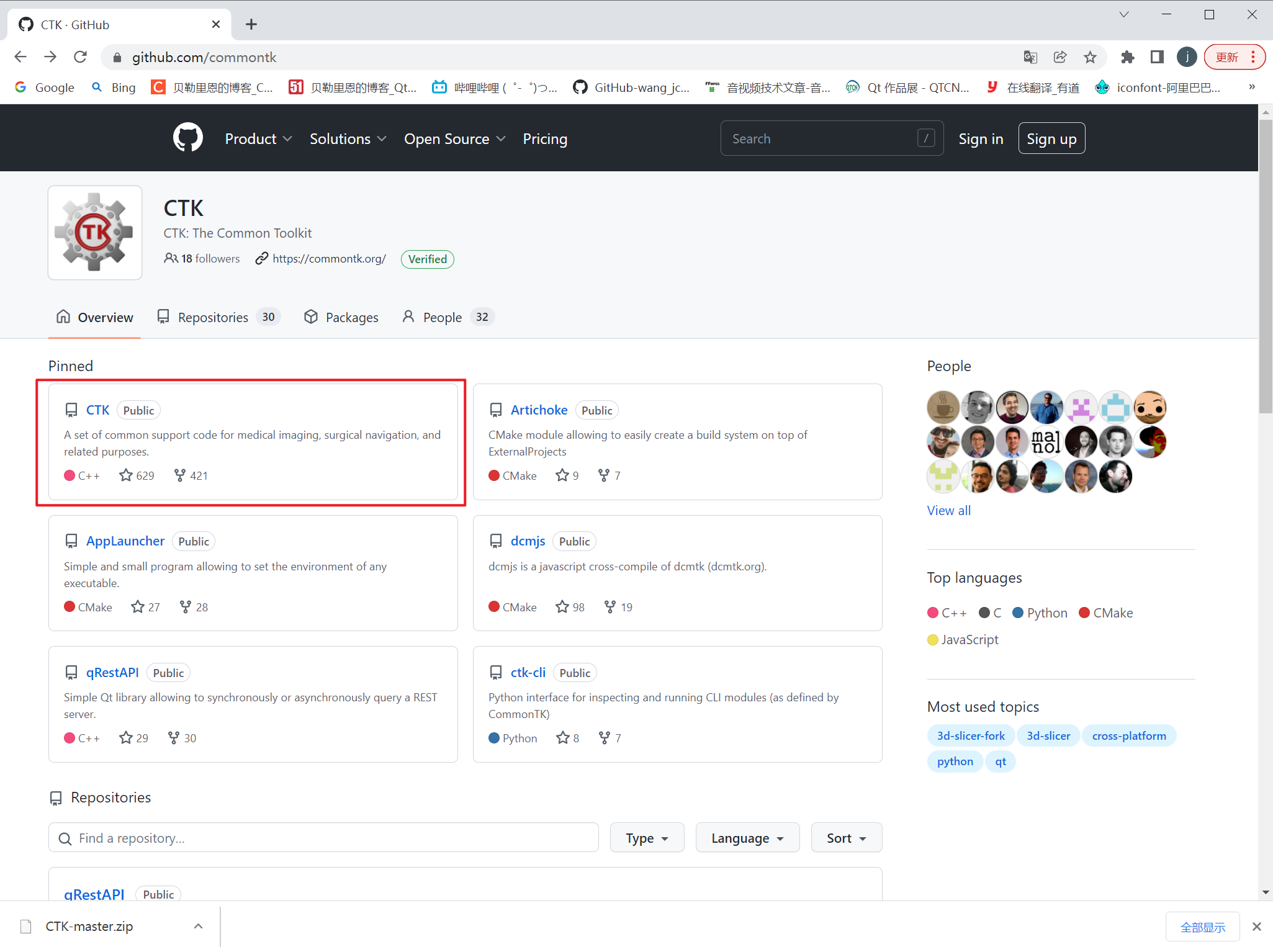The image size is (1273, 952).
Task: Open the GitHub-wang_jc bookmark
Action: (x=631, y=88)
